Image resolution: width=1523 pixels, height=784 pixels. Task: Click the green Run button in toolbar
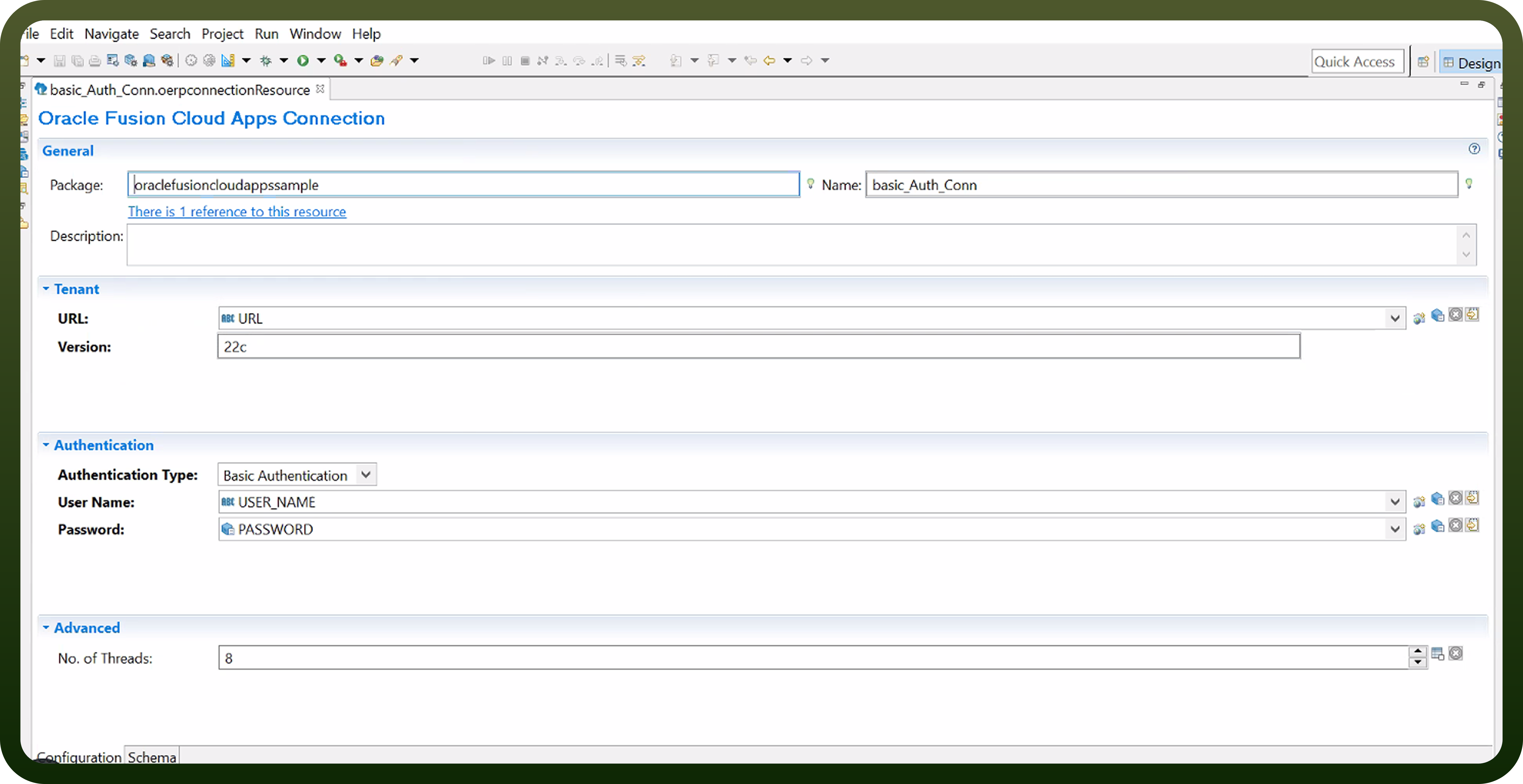(303, 60)
